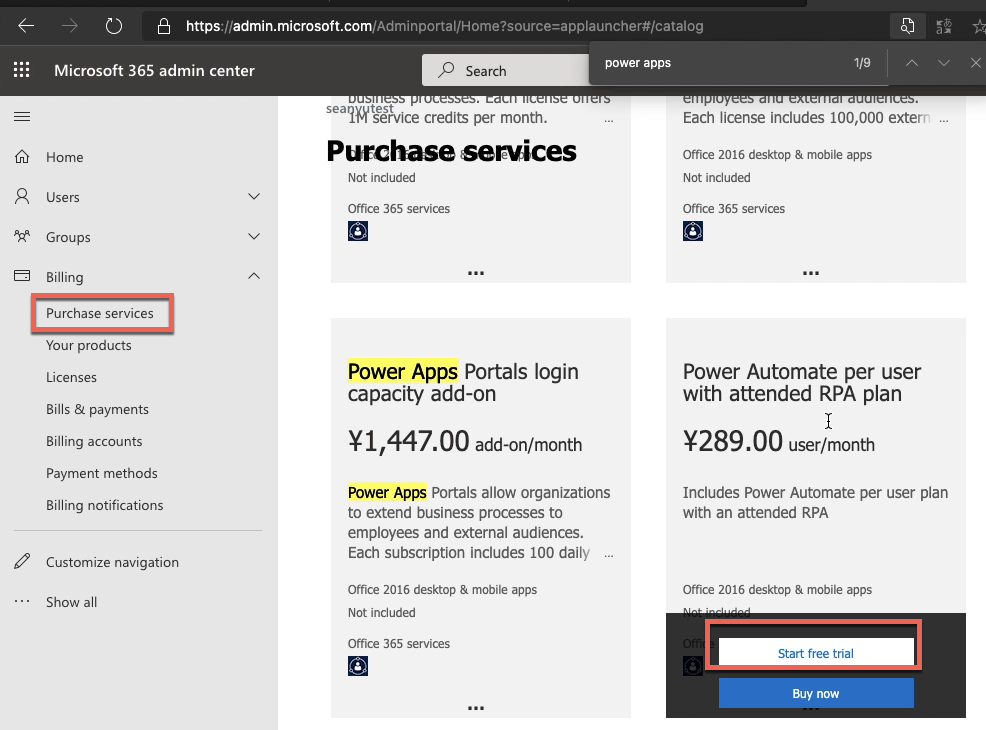Image resolution: width=986 pixels, height=730 pixels.
Task: Select Purchase services under Billing
Action: [x=99, y=313]
